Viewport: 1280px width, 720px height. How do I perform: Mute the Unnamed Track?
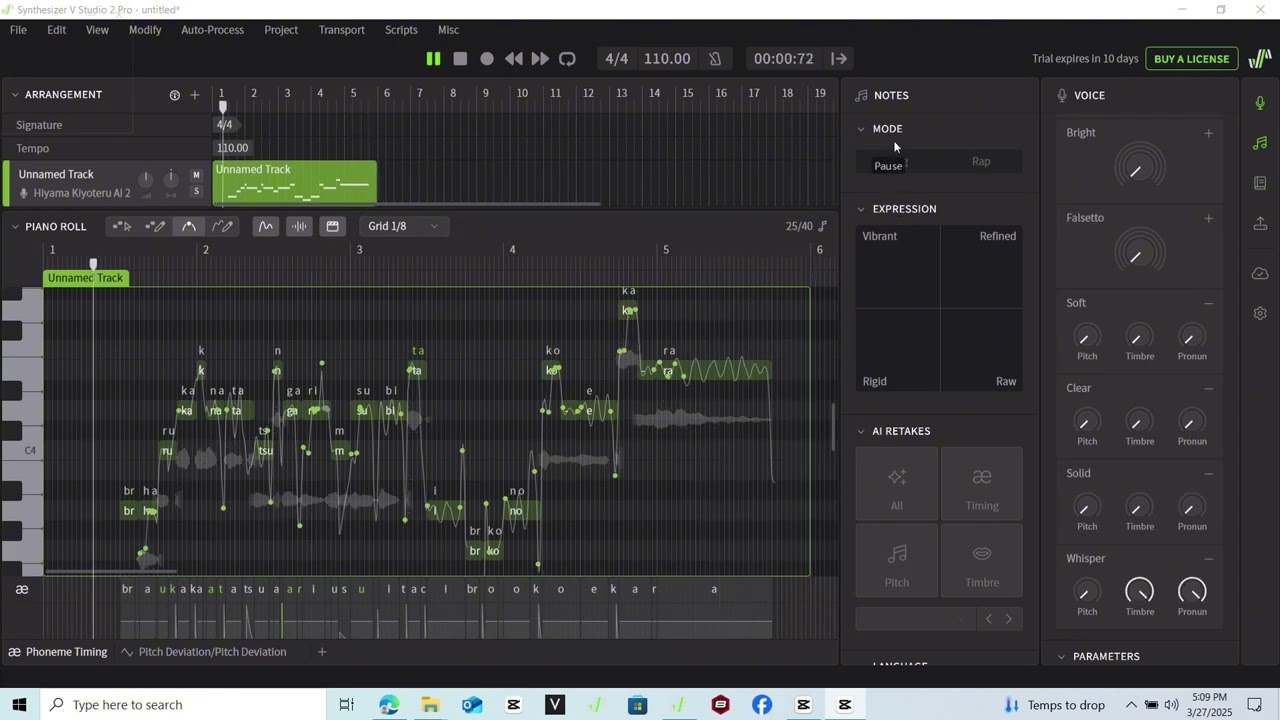[x=196, y=175]
